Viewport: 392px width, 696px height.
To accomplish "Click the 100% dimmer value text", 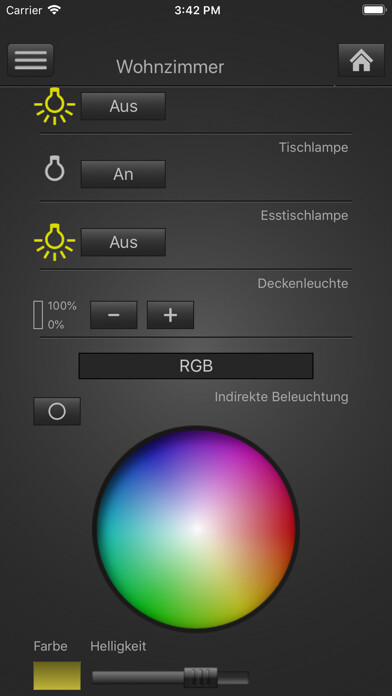I will coord(62,306).
